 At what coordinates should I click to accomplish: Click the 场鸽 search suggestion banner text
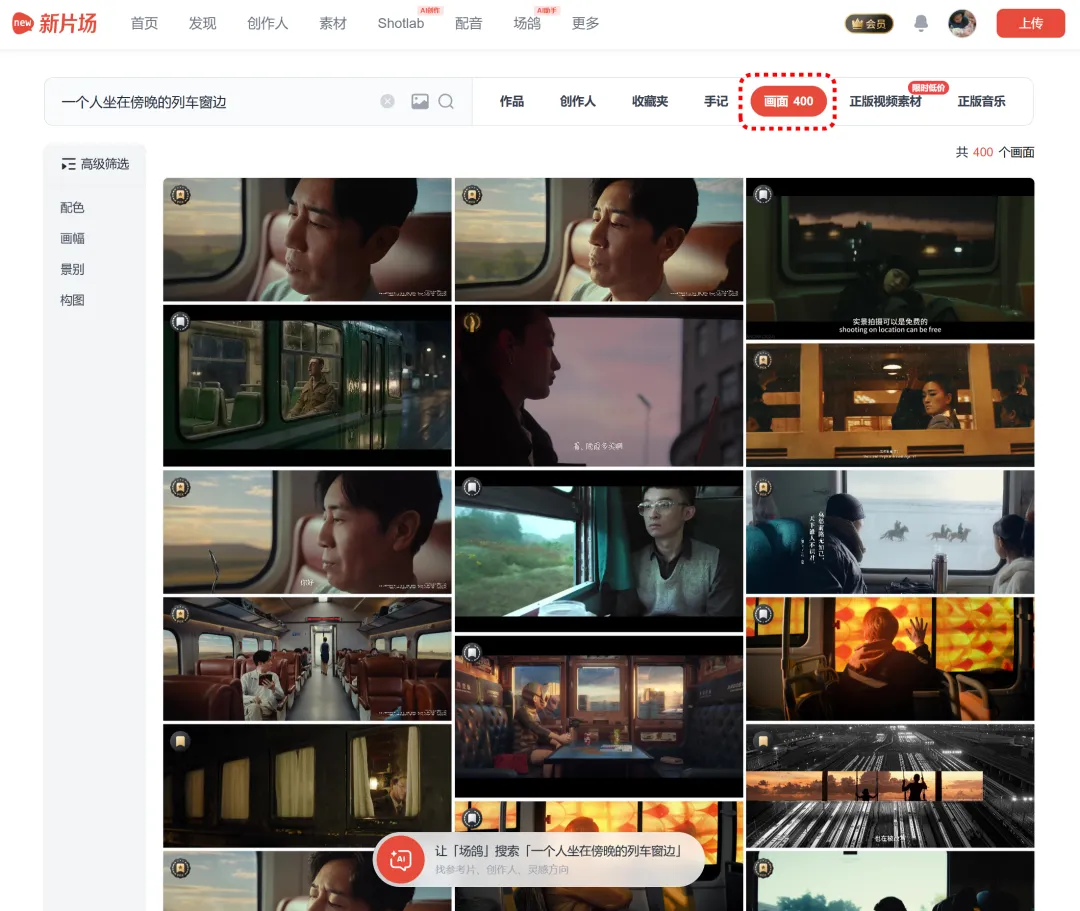[558, 851]
